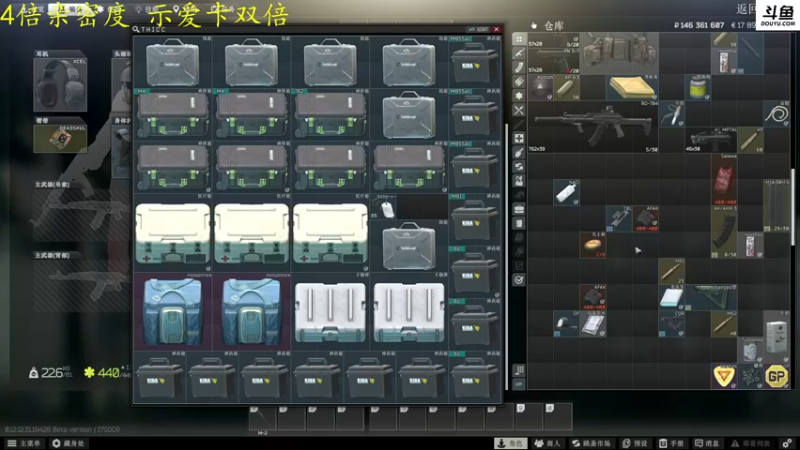This screenshot has width=800, height=450.
Task: Open the Flea Market tab in bottom bar
Action: [592, 443]
